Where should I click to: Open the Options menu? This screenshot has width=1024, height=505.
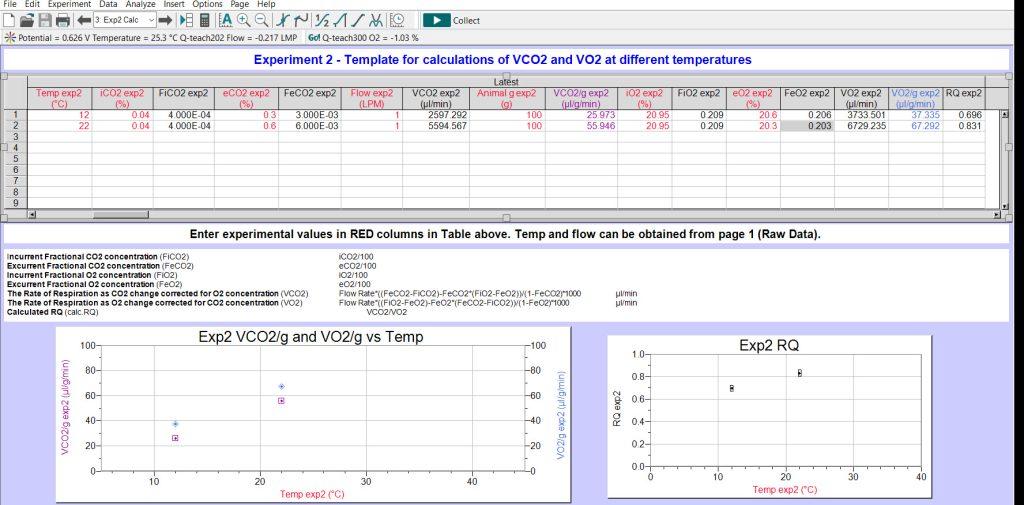[208, 4]
